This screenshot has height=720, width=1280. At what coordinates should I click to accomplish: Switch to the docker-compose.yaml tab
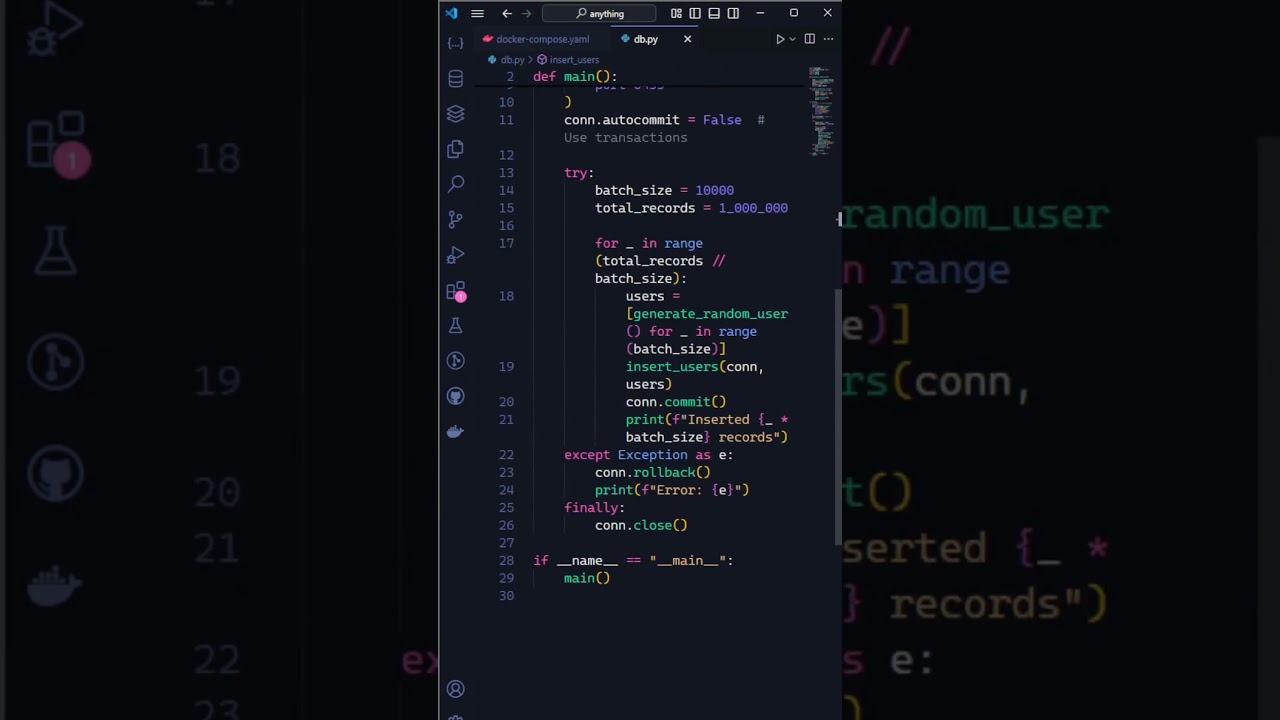click(536, 39)
